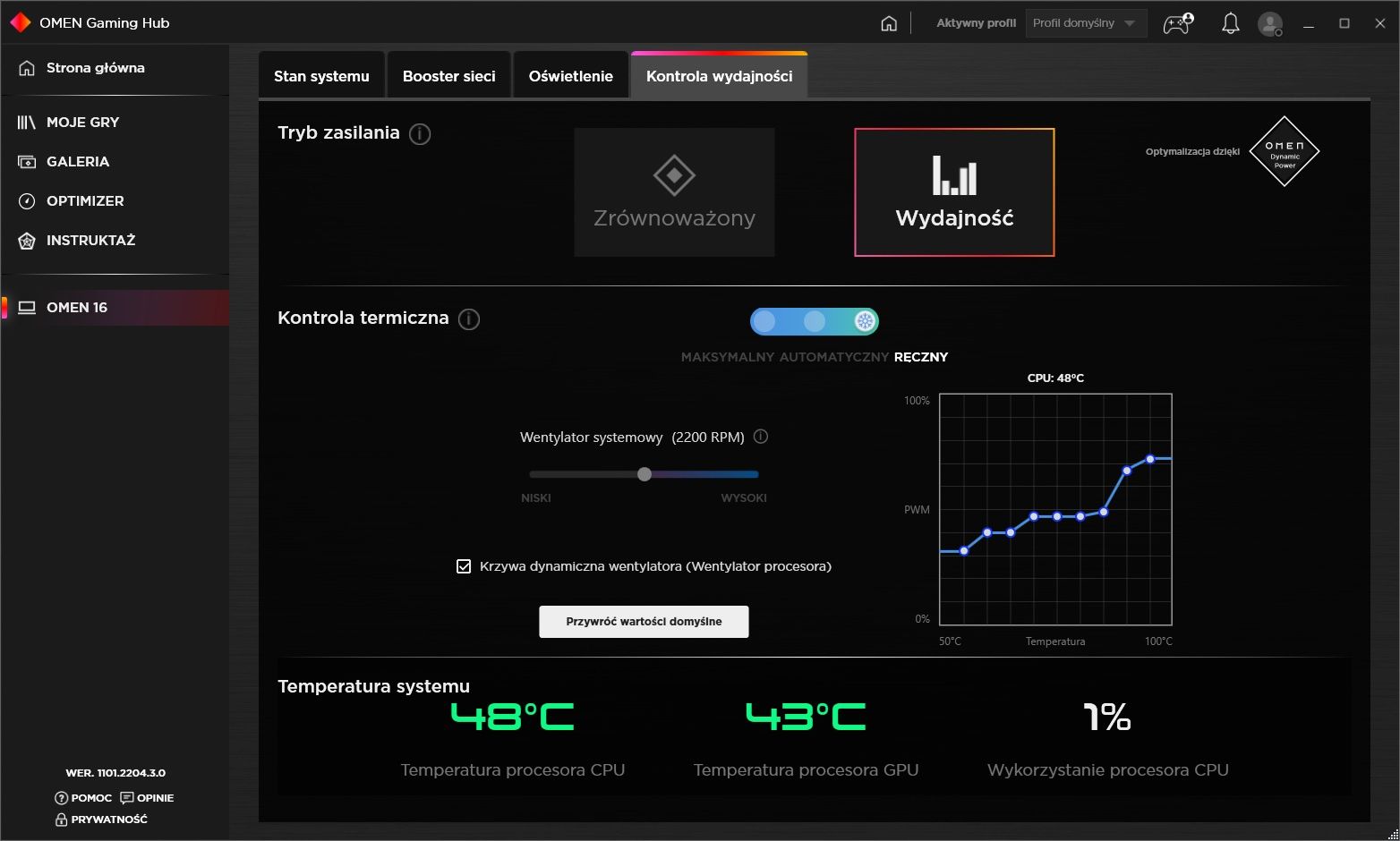
Task: Select OMEN 16 device in sidebar
Action: click(x=115, y=308)
